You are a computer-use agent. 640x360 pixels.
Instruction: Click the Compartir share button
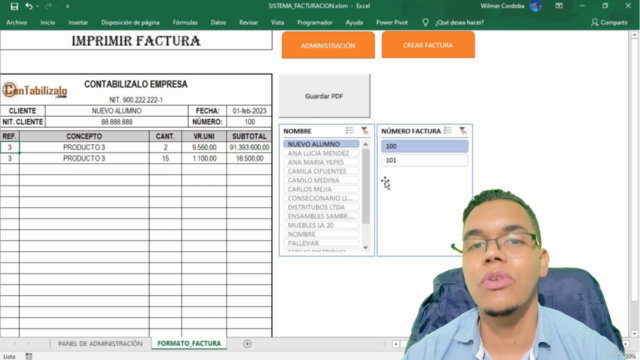point(609,22)
